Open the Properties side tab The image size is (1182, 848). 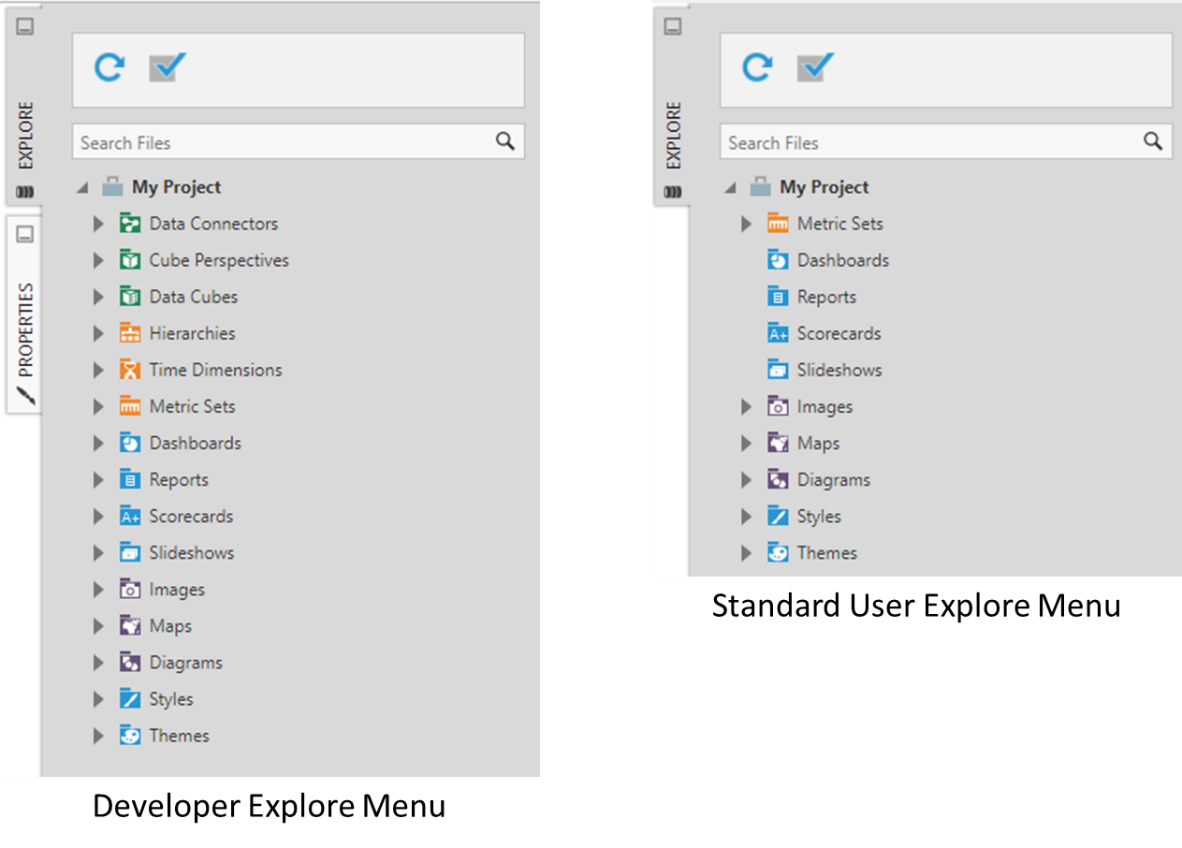(26, 329)
